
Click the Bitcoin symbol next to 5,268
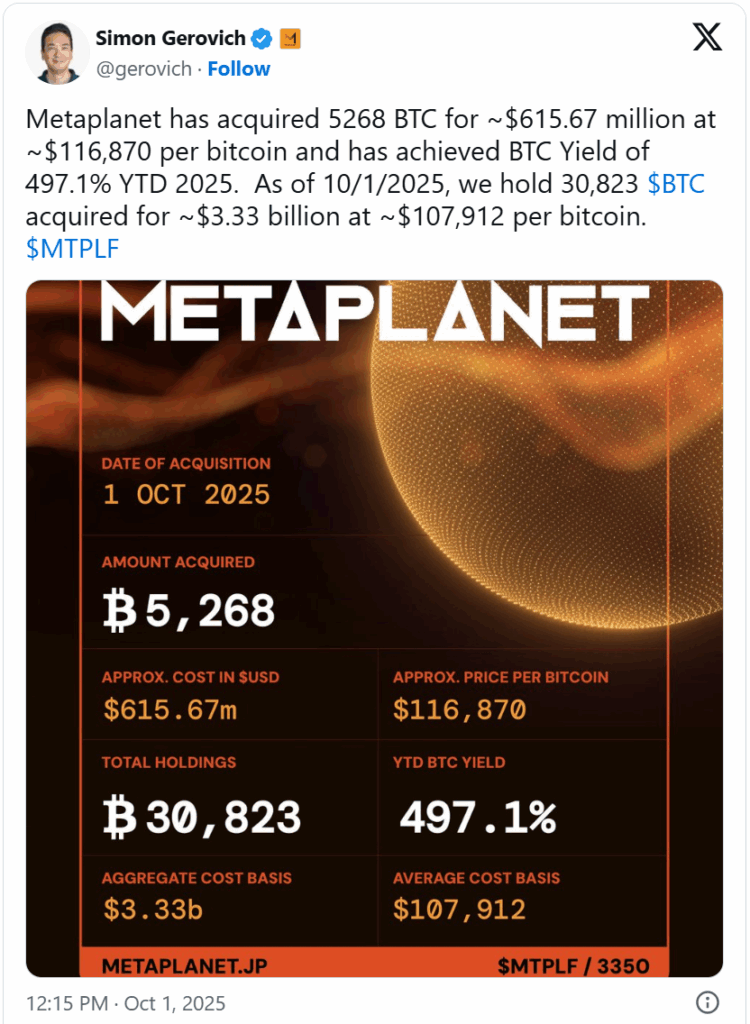pos(119,609)
